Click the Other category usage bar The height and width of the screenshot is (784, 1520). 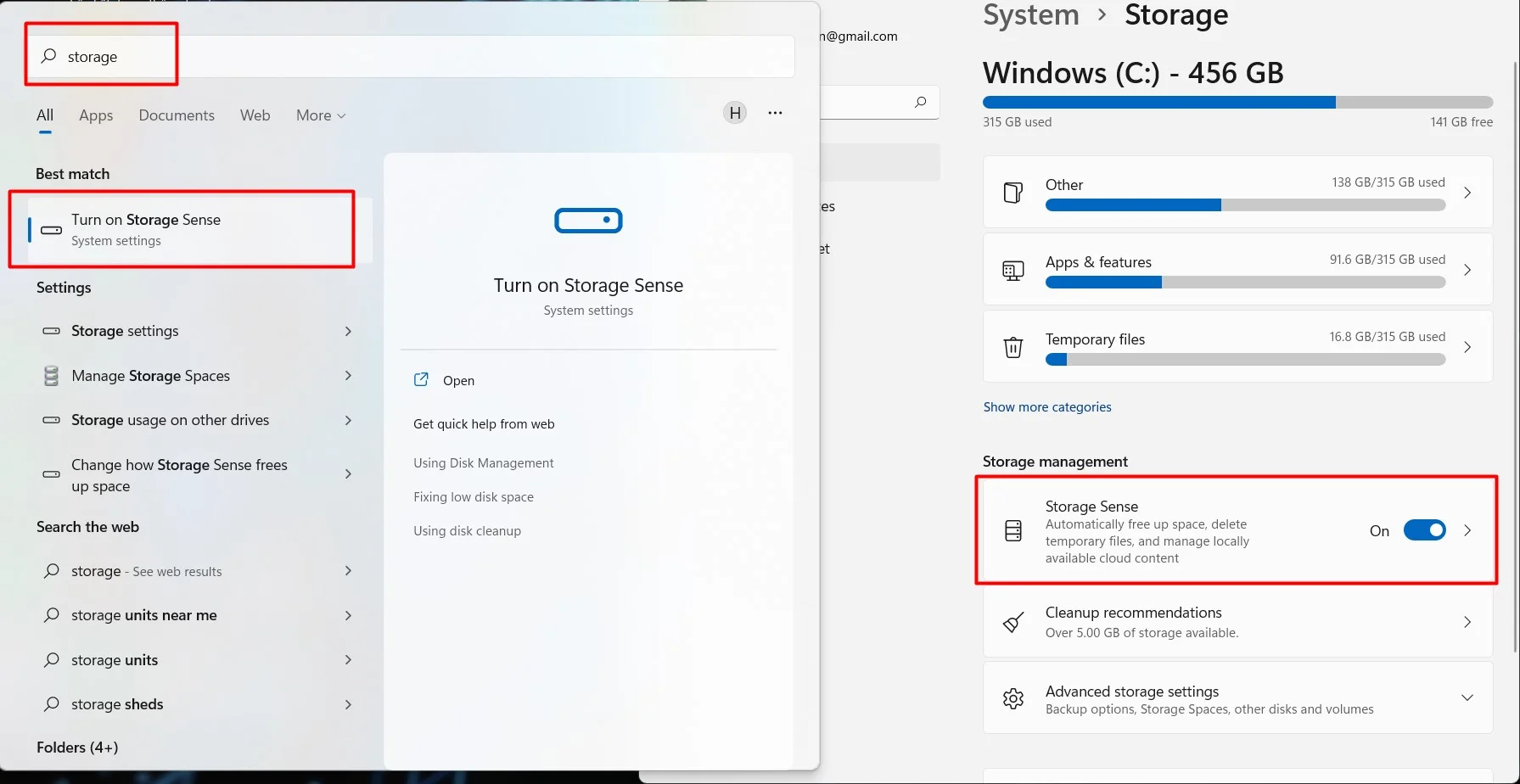[1245, 205]
